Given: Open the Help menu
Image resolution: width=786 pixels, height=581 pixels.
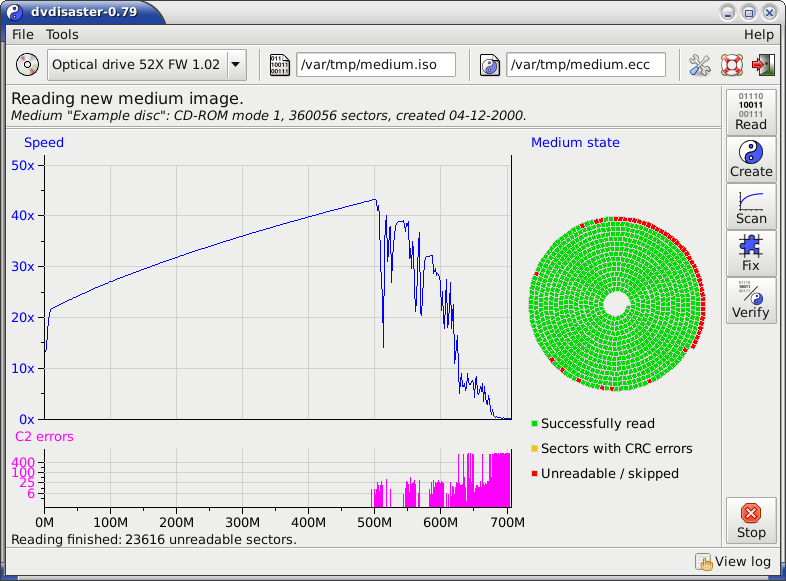Looking at the screenshot, I should (x=758, y=34).
